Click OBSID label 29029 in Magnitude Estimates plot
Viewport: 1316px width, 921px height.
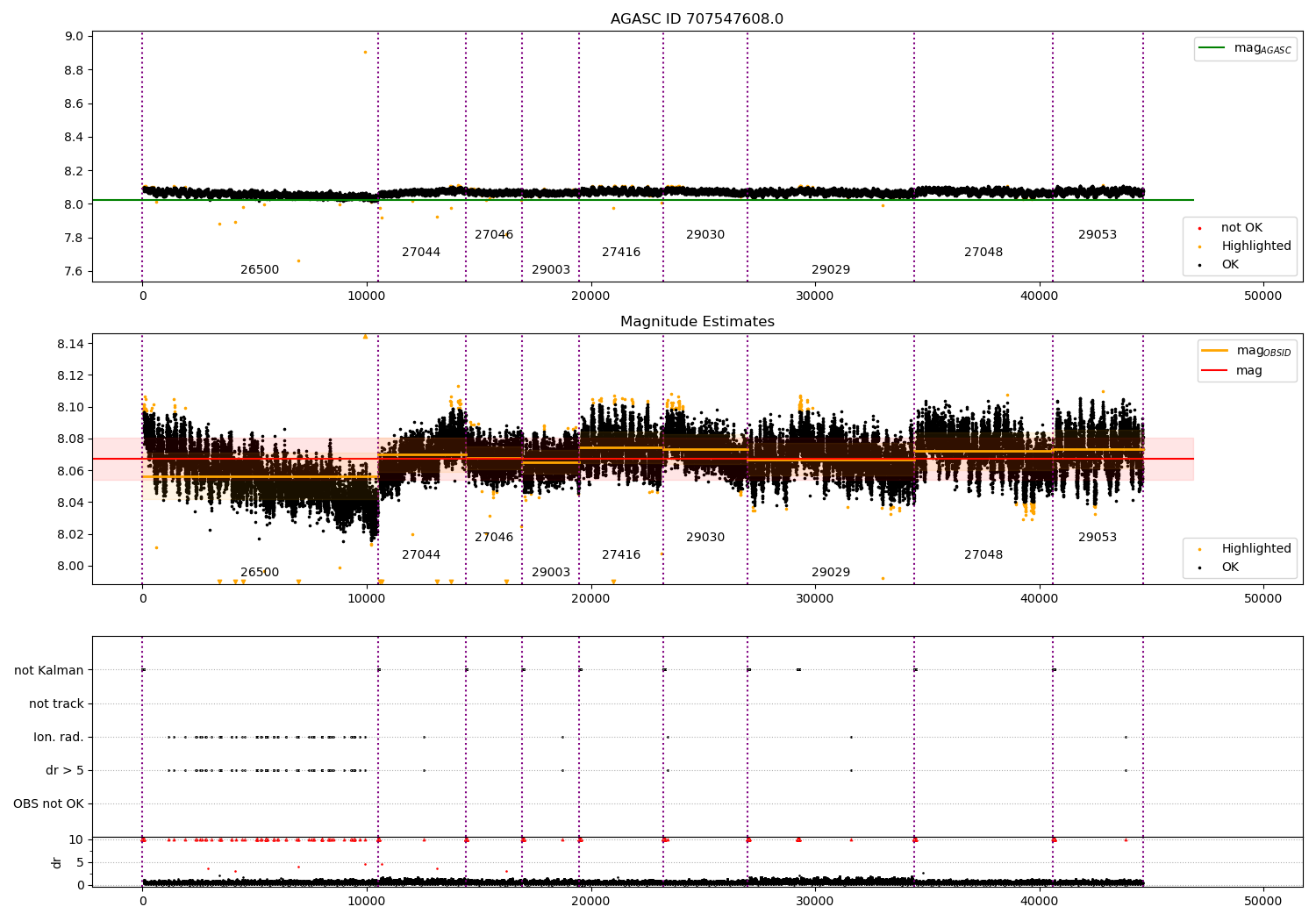tap(831, 573)
